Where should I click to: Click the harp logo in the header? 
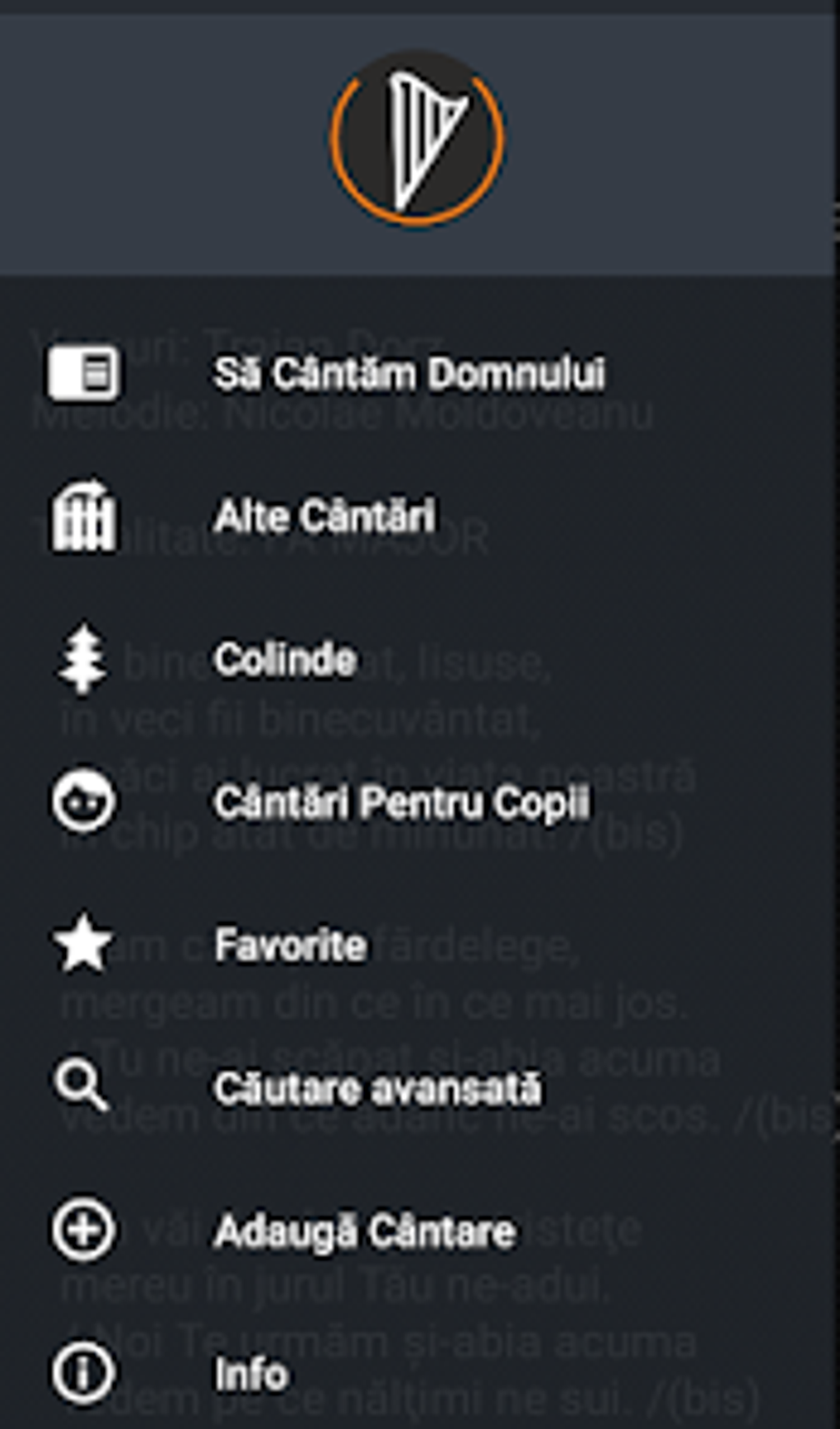point(418,138)
